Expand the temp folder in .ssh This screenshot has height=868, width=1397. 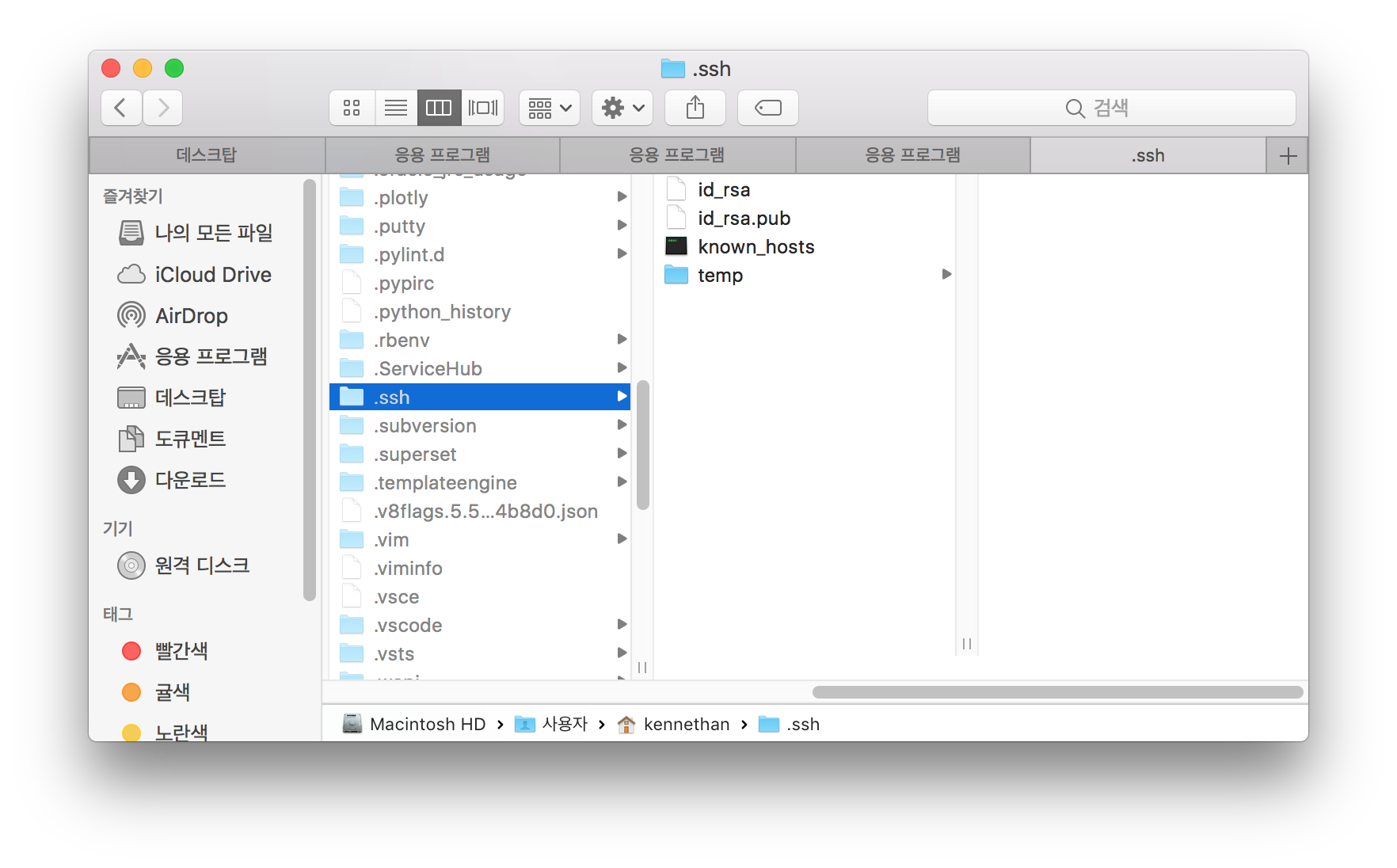click(947, 274)
